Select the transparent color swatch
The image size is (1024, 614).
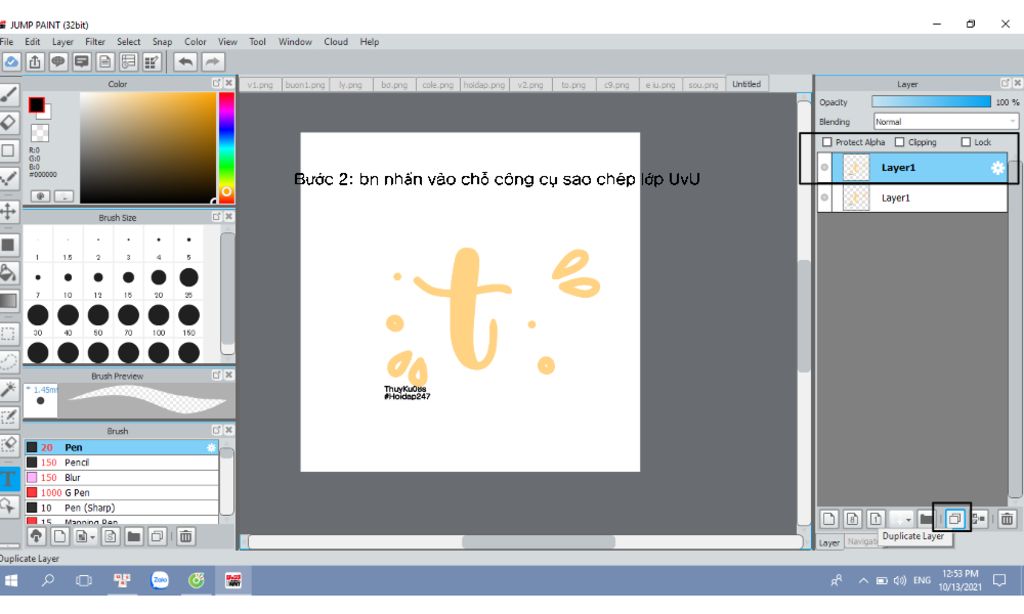40,133
